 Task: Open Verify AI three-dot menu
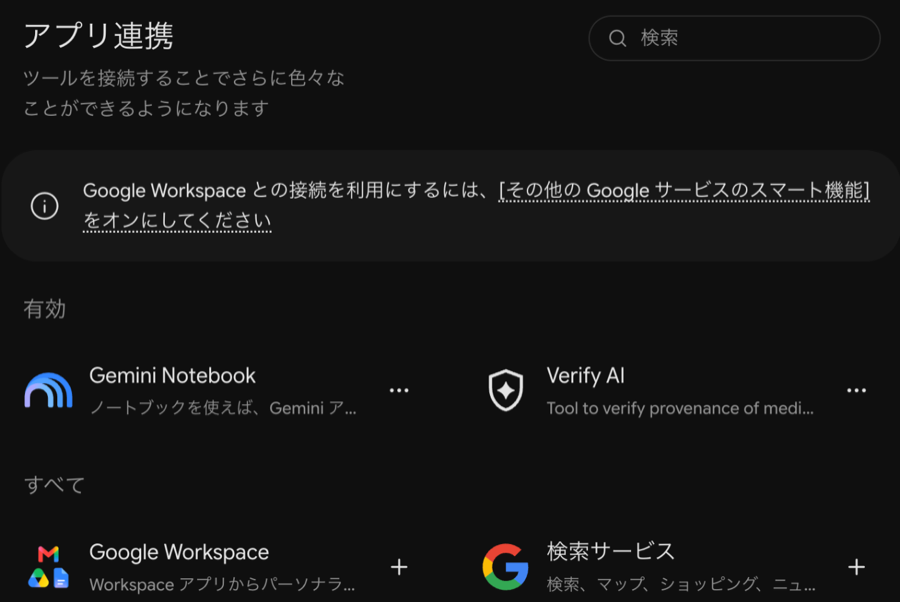pyautogui.click(x=856, y=390)
